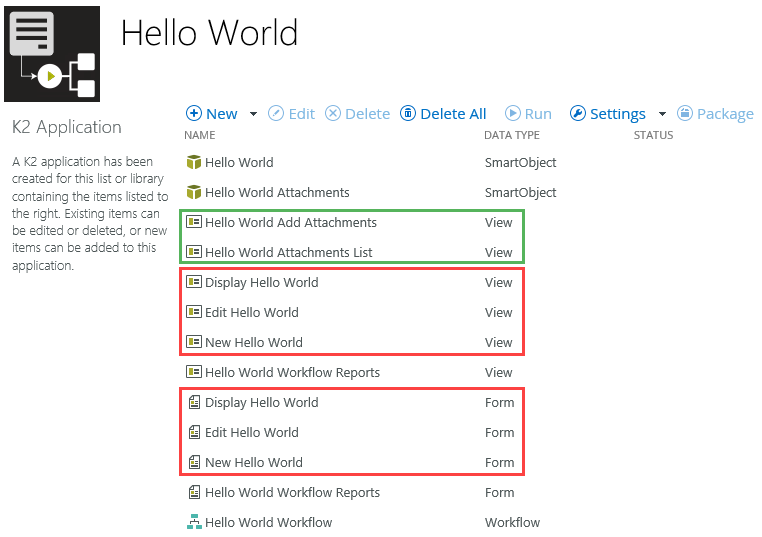Image resolution: width=762 pixels, height=537 pixels.
Task: Open the Hello World Attachments List view
Action: tap(288, 252)
